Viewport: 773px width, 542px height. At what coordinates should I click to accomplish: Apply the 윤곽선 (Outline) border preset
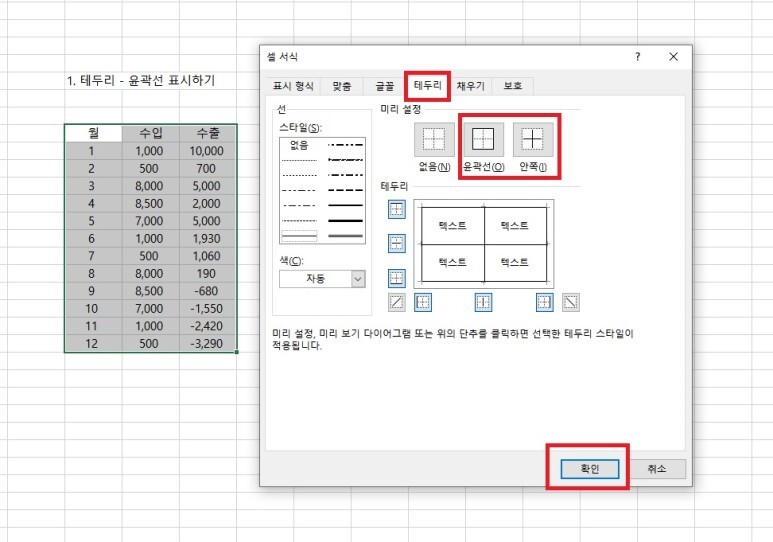click(x=483, y=140)
